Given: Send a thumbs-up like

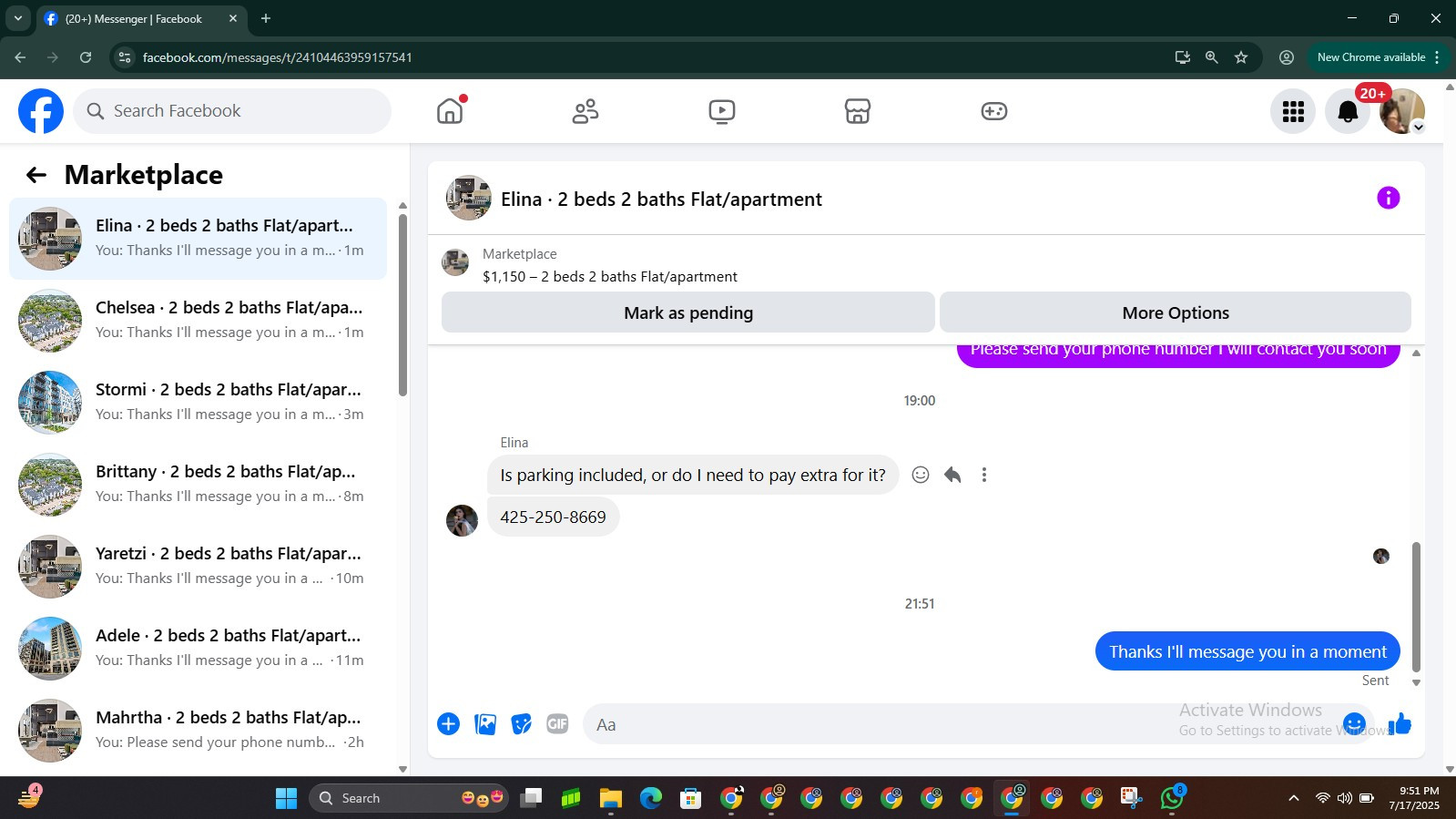Looking at the screenshot, I should point(1400,724).
